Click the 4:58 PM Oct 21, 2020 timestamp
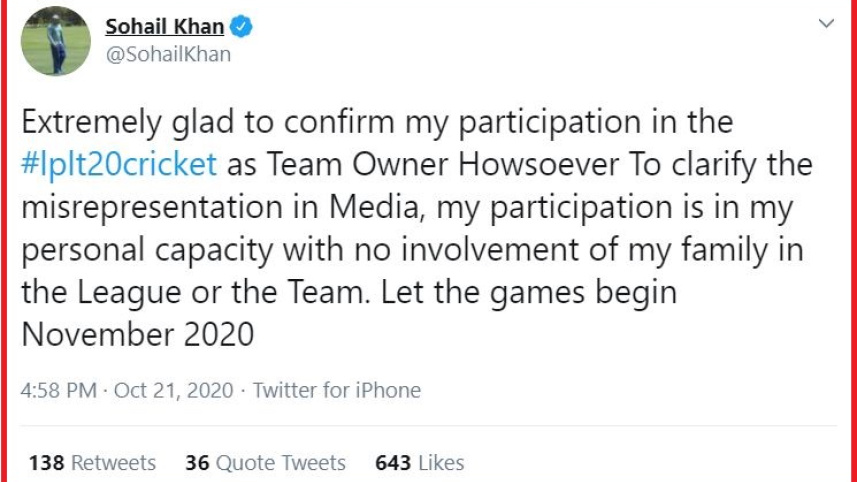 (127, 390)
